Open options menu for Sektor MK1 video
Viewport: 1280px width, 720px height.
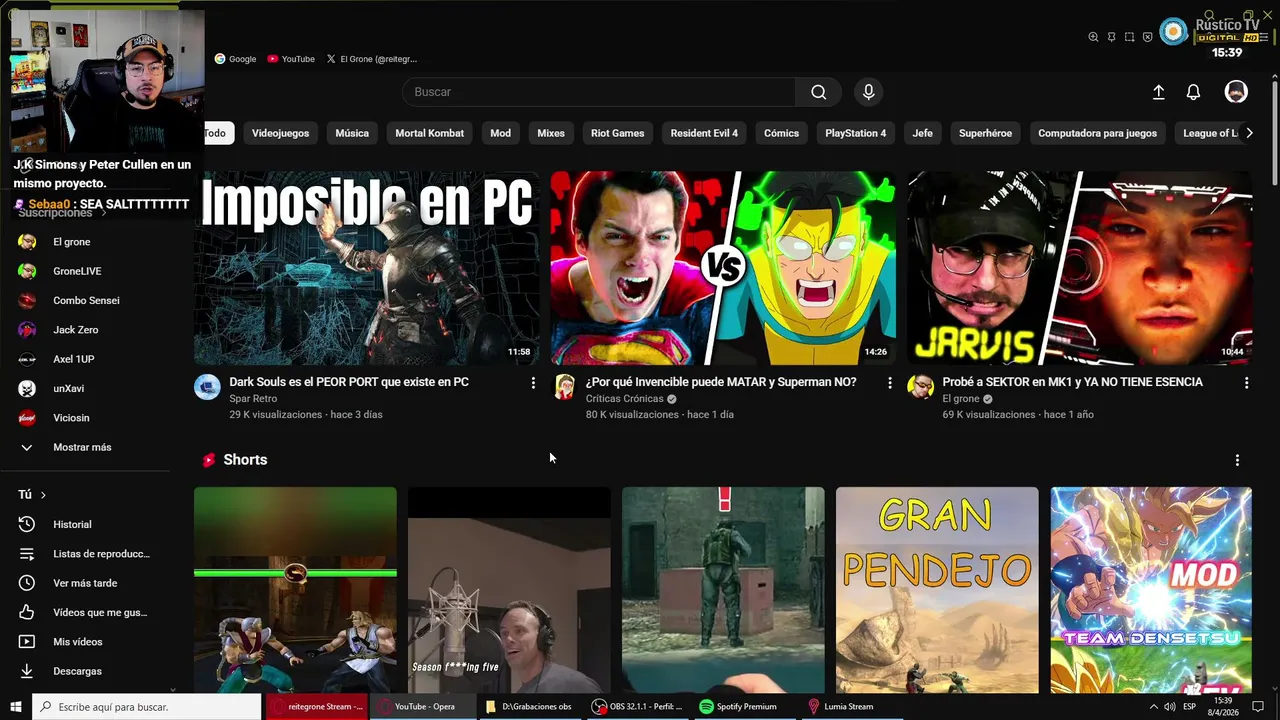click(x=1246, y=383)
